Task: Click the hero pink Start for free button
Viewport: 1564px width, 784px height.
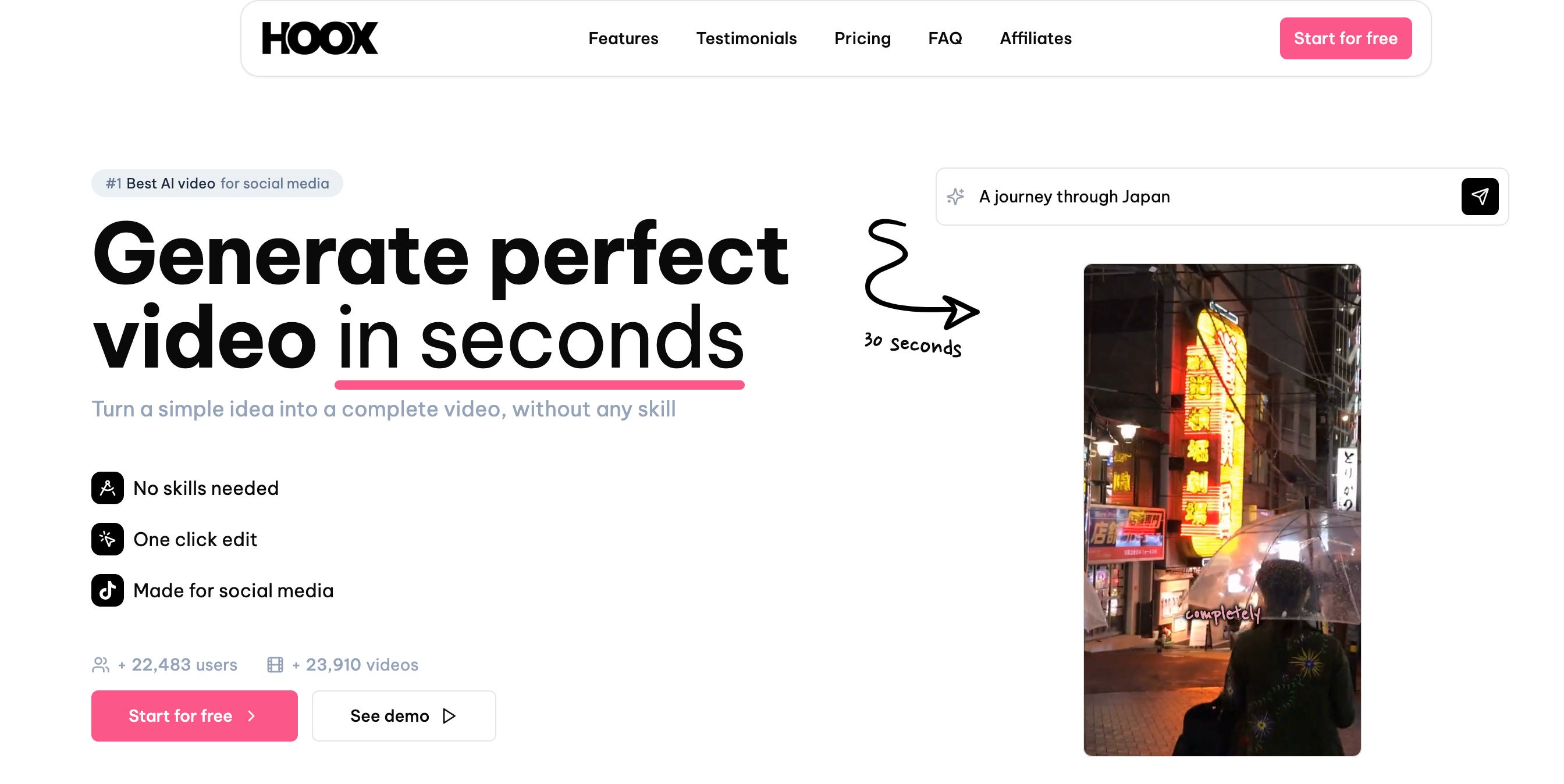Action: tap(194, 716)
